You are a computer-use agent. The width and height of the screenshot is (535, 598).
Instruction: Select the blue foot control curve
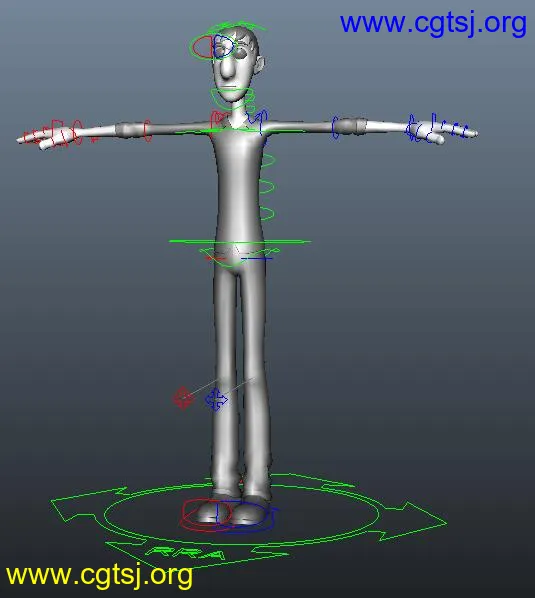[247, 516]
